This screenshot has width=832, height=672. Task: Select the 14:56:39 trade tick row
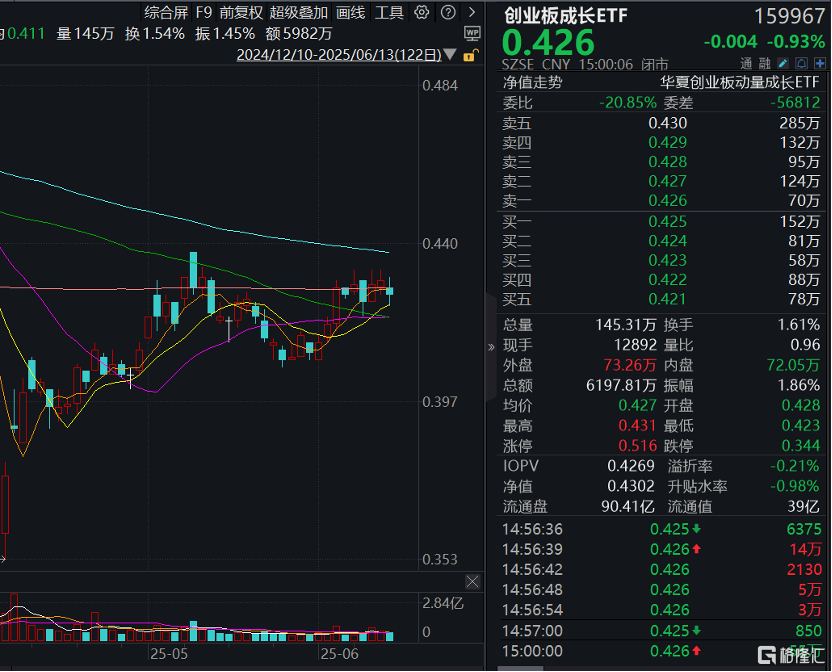pyautogui.click(x=662, y=549)
